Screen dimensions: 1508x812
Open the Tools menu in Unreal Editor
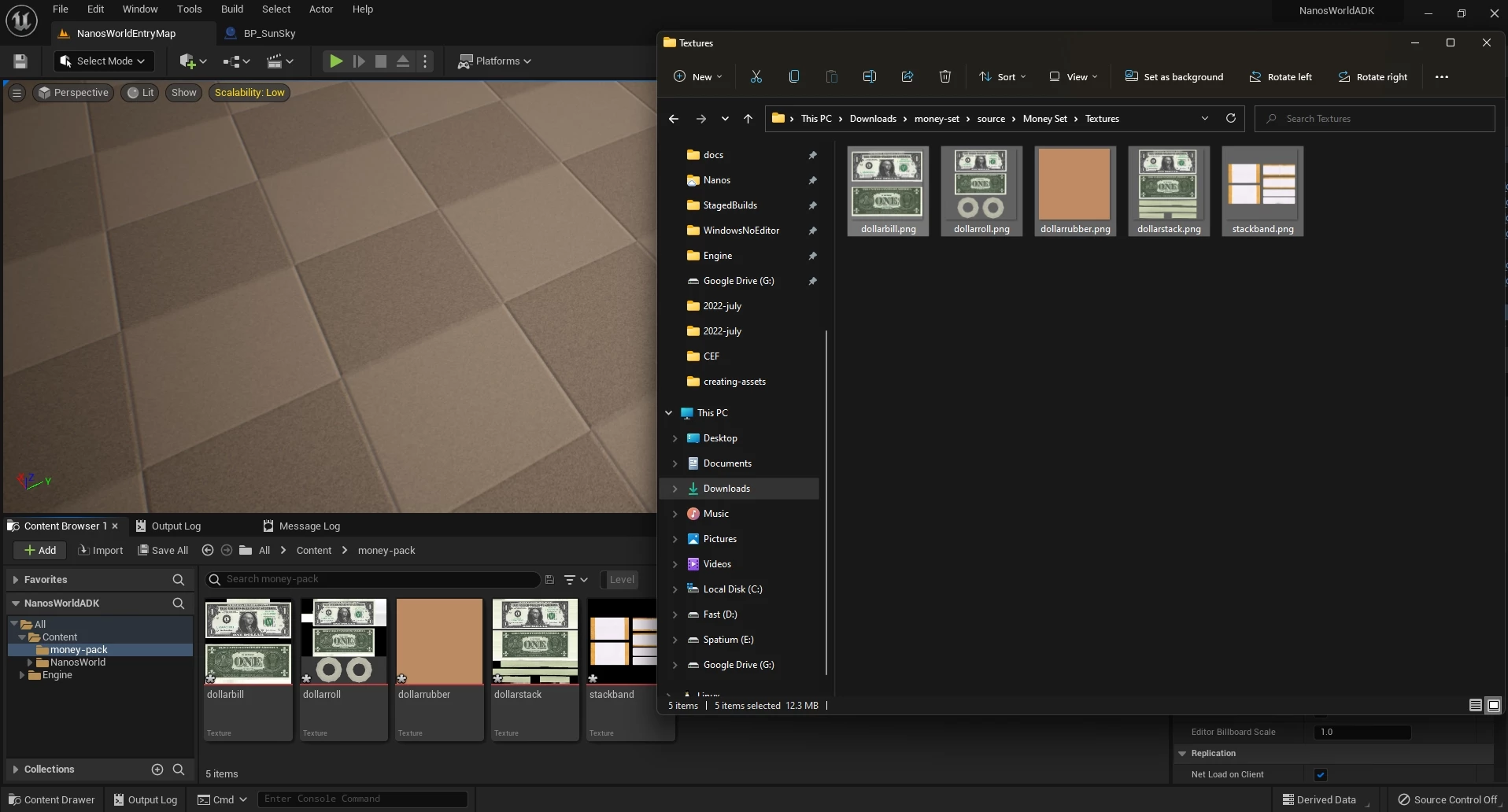click(189, 9)
